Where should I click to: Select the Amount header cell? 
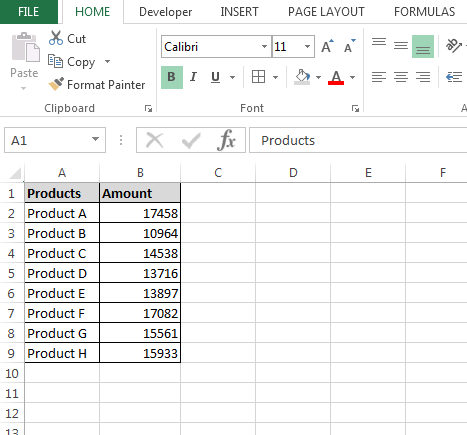pyautogui.click(x=140, y=193)
